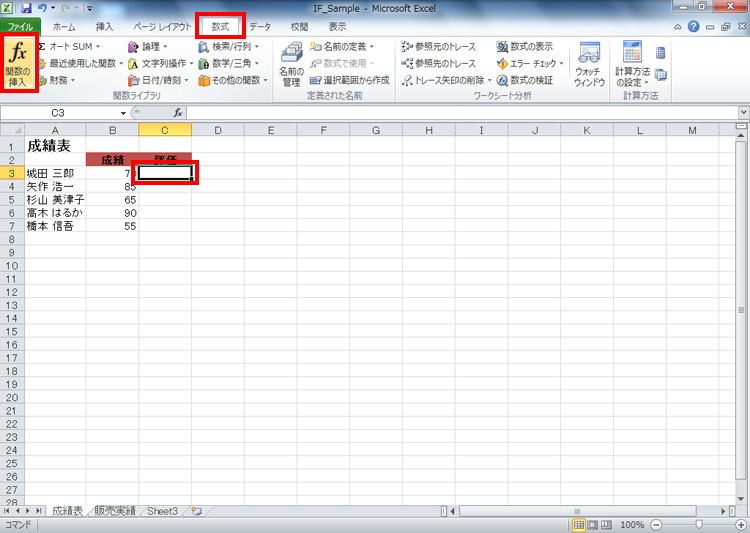Click into the formula bar input

(x=463, y=113)
